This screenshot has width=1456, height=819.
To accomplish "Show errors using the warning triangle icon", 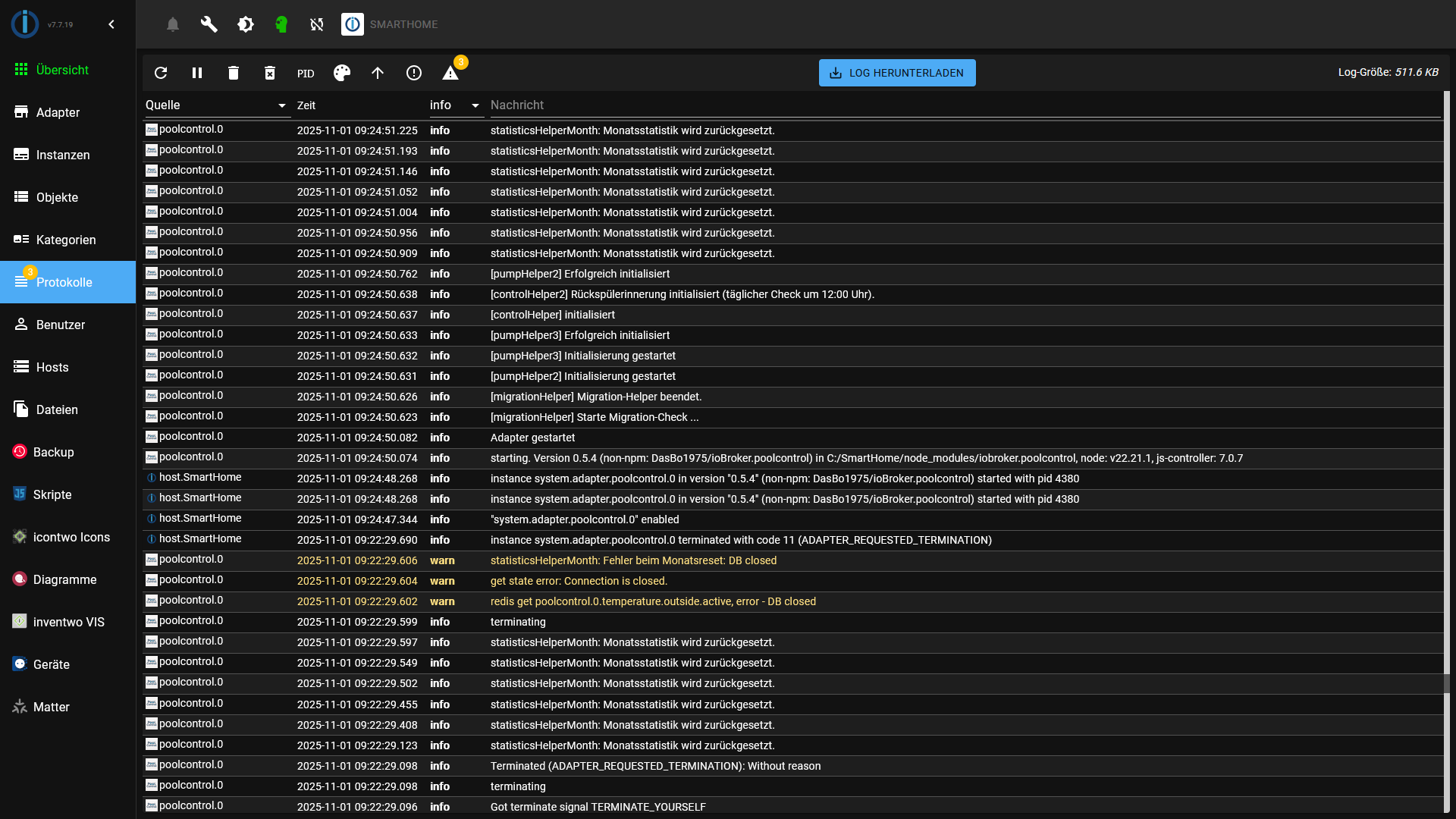I will tap(451, 73).
